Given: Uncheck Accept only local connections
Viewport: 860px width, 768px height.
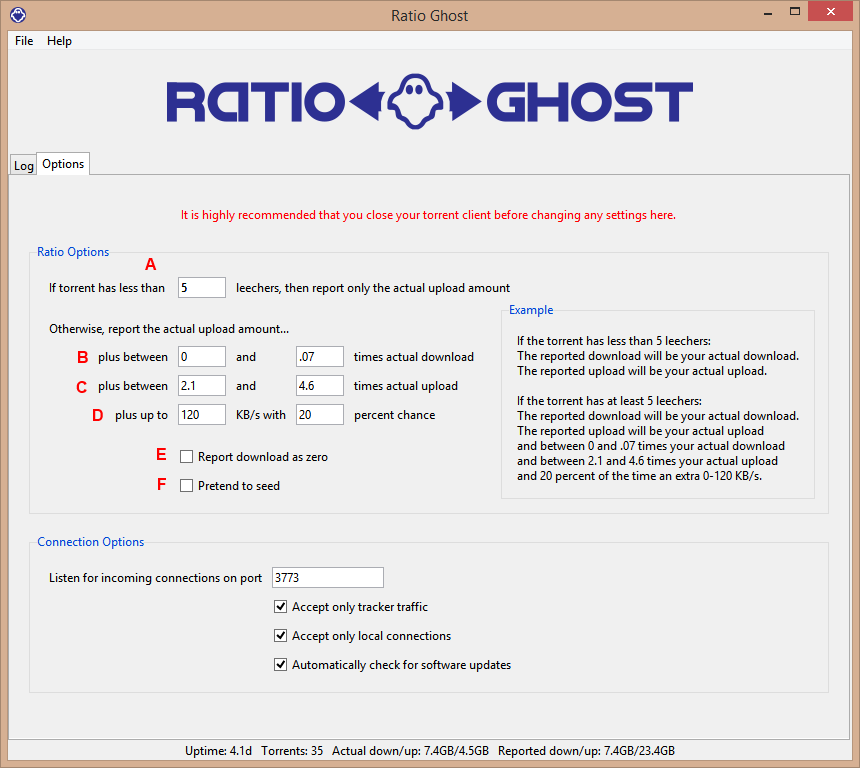Looking at the screenshot, I should (280, 635).
